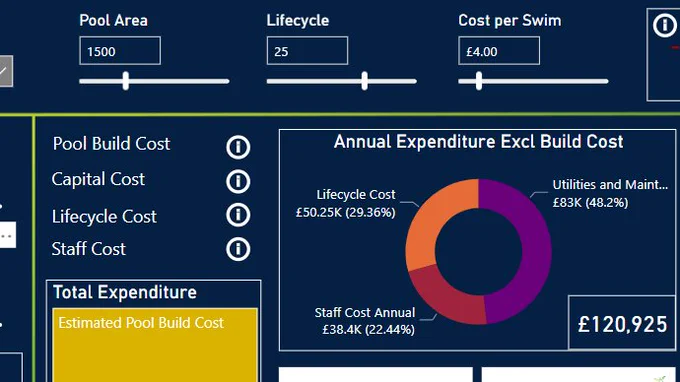
Task: Click the Staff Cost label
Action: tap(88, 249)
